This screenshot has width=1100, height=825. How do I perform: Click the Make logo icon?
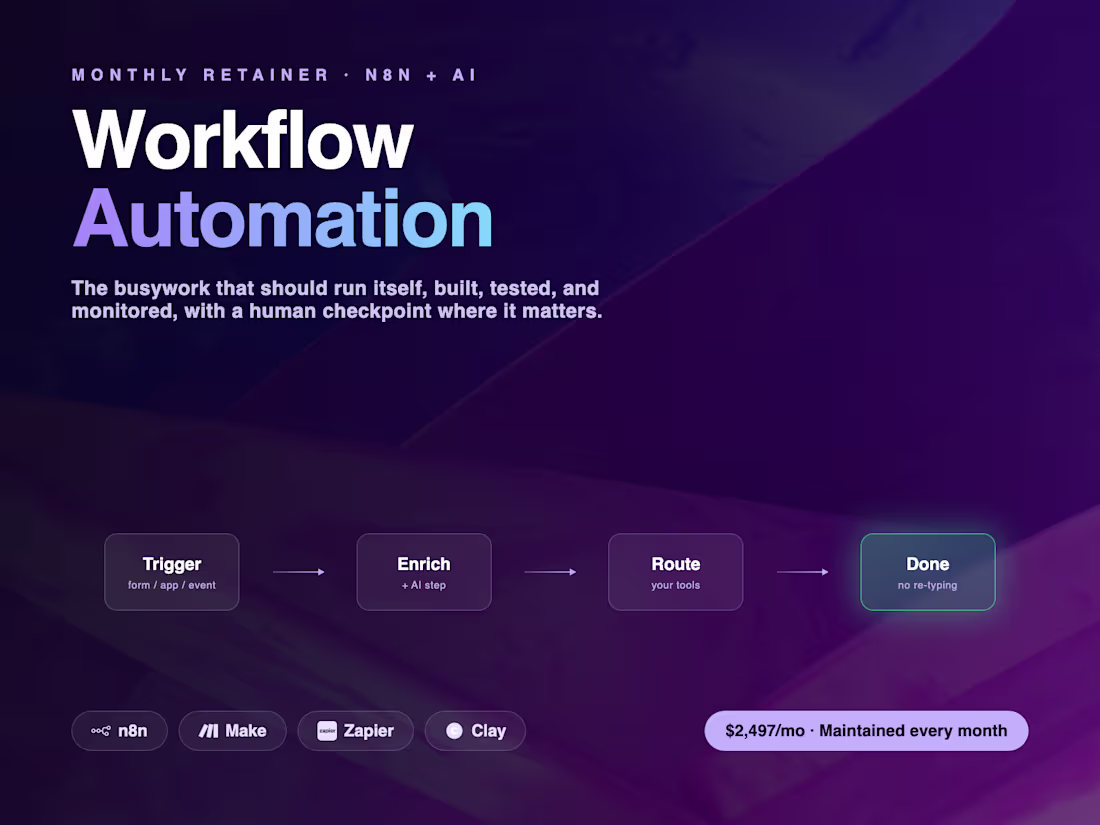(x=208, y=731)
